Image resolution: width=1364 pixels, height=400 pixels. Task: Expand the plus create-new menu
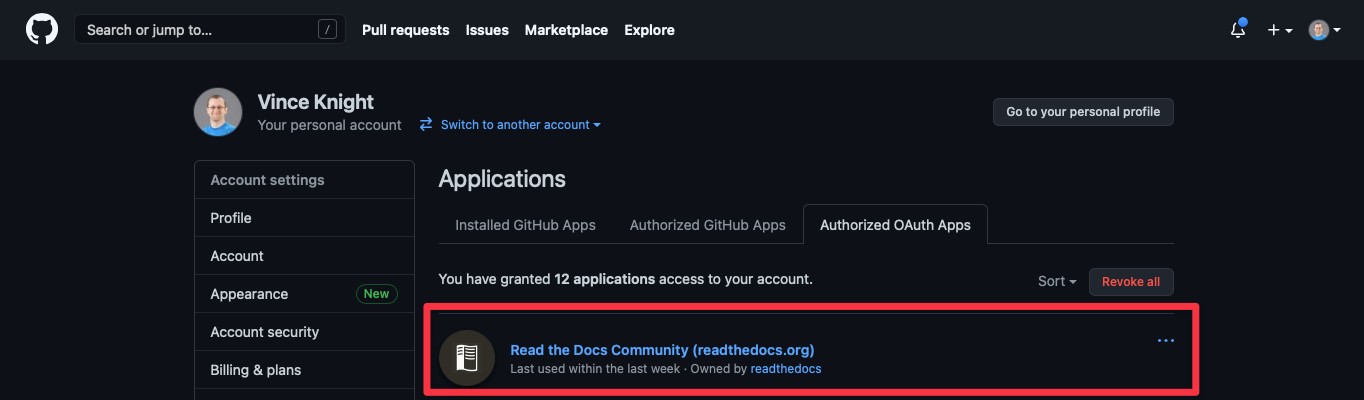tap(1280, 30)
